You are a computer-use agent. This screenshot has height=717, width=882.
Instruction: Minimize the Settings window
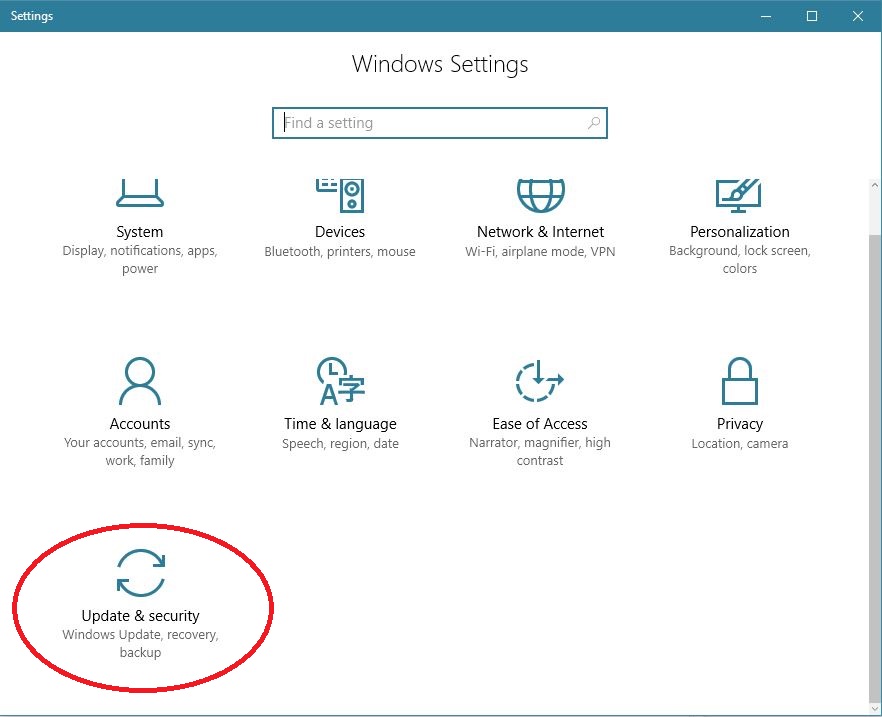(x=766, y=16)
